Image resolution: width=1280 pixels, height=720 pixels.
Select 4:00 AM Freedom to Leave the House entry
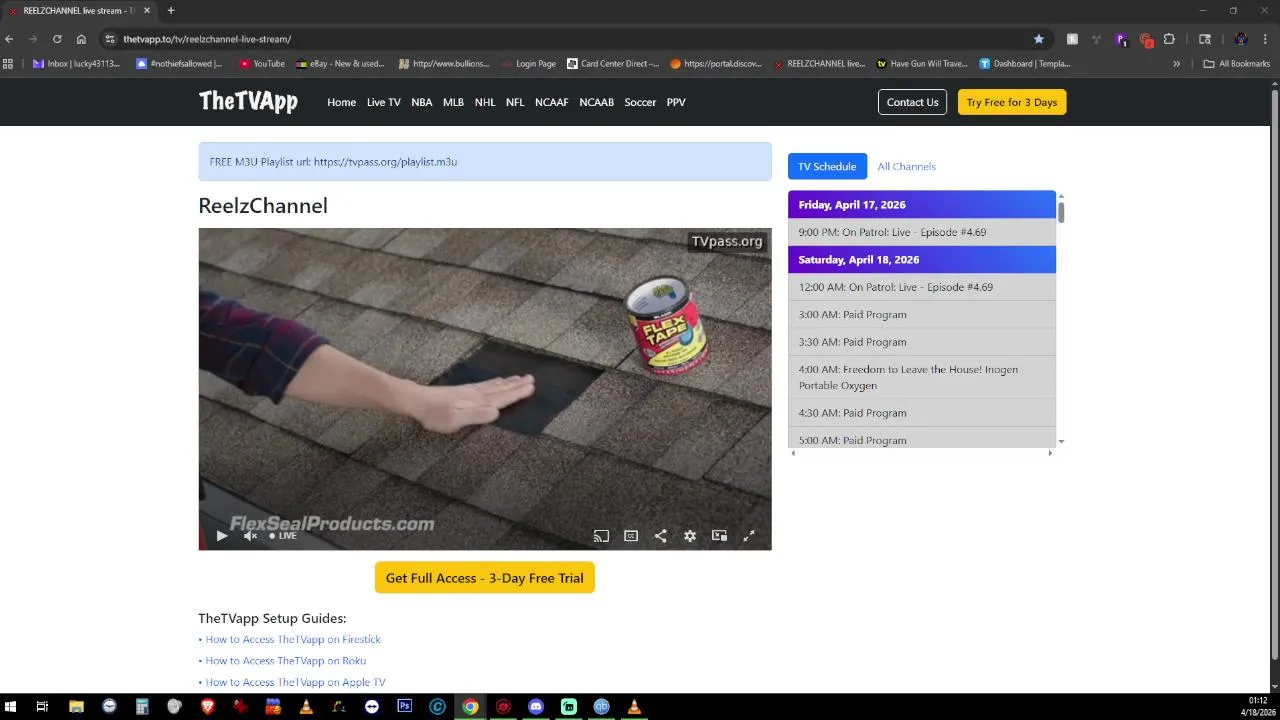(x=922, y=377)
